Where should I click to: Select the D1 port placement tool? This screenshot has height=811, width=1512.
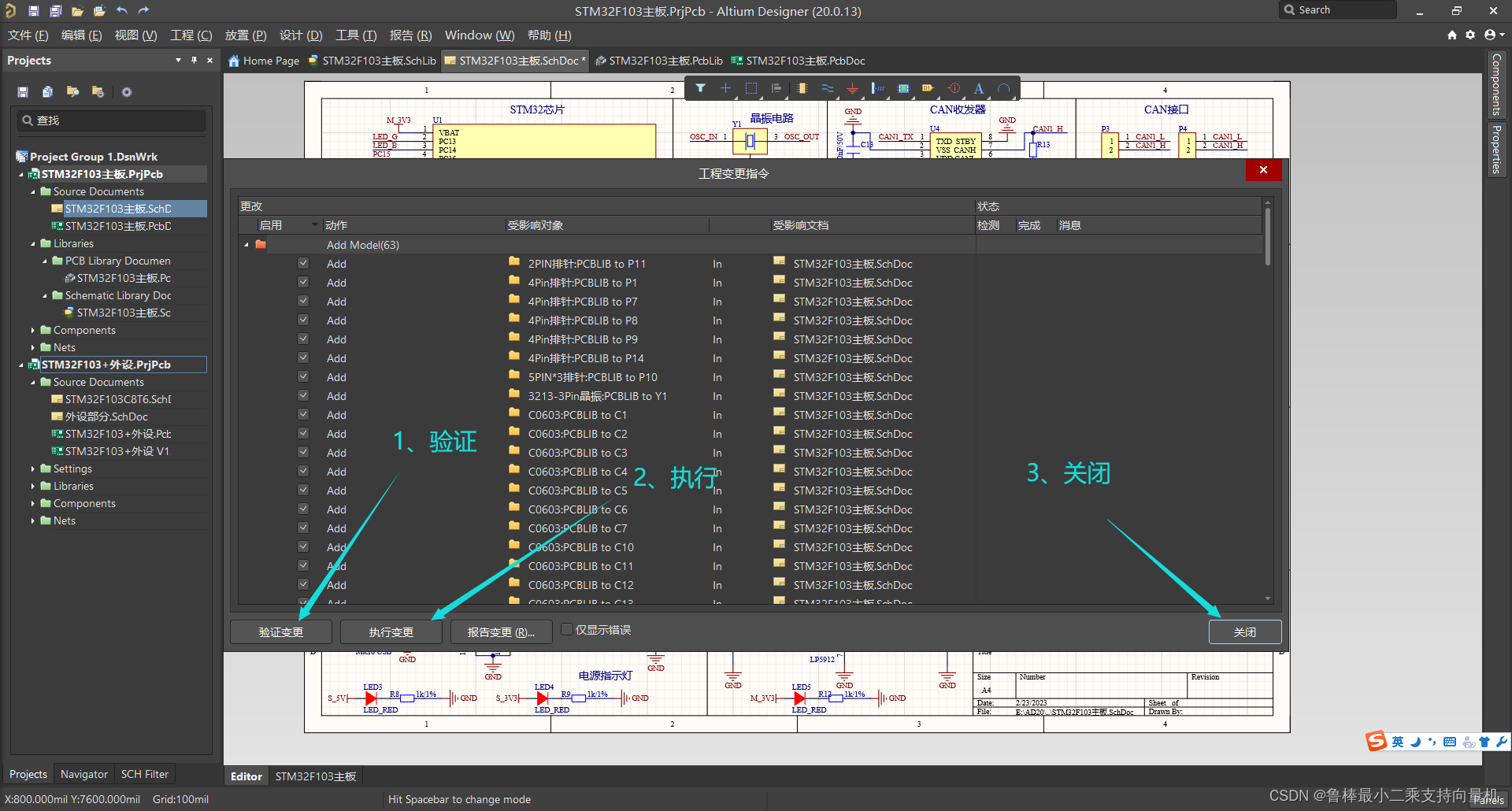coord(928,88)
